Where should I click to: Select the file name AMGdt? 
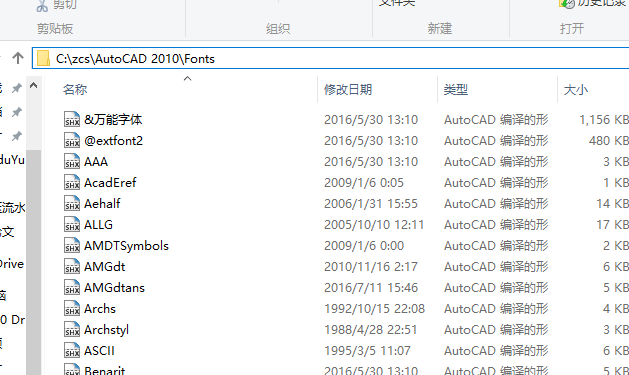click(105, 267)
